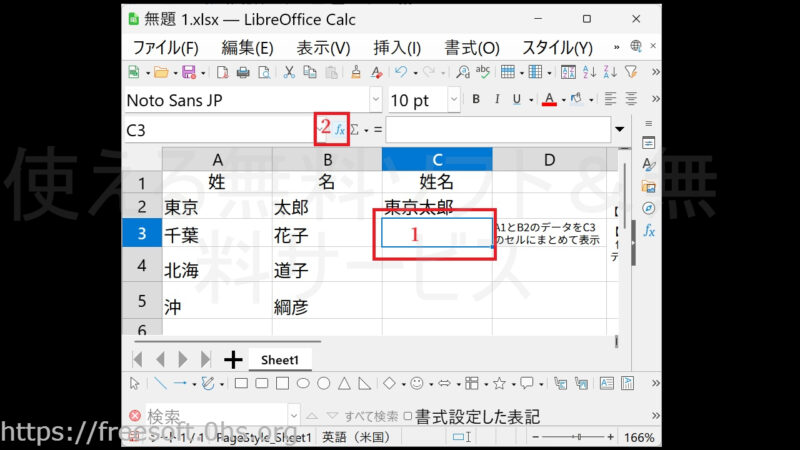Open the sidebar Styles icon
This screenshot has width=800, height=450.
[x=648, y=164]
